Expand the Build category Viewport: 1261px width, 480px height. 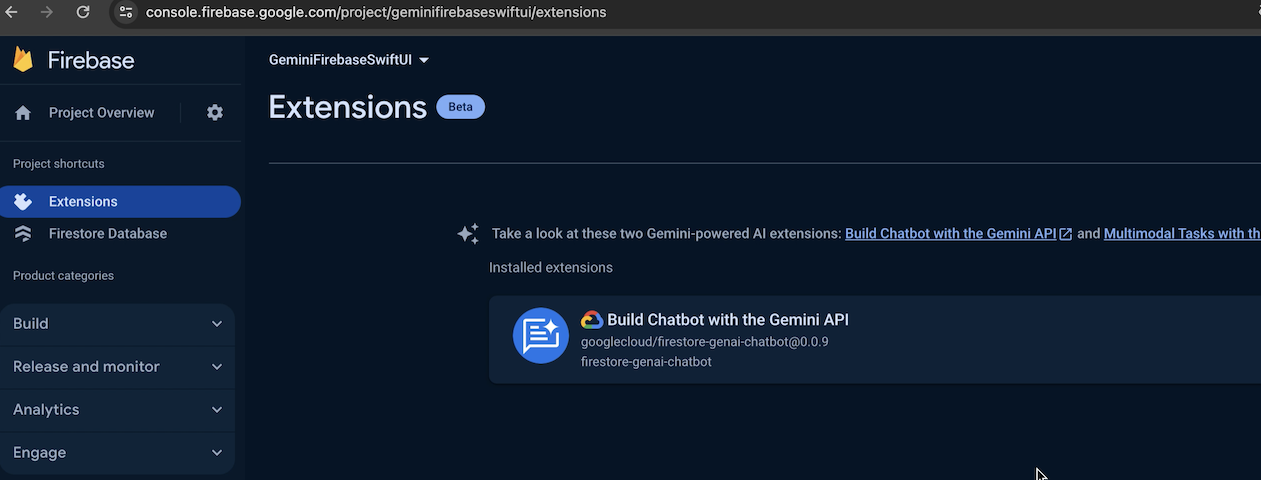pyautogui.click(x=117, y=324)
